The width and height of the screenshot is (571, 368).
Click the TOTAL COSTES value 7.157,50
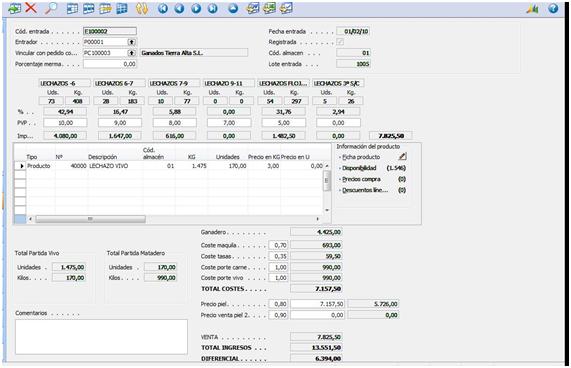316,289
